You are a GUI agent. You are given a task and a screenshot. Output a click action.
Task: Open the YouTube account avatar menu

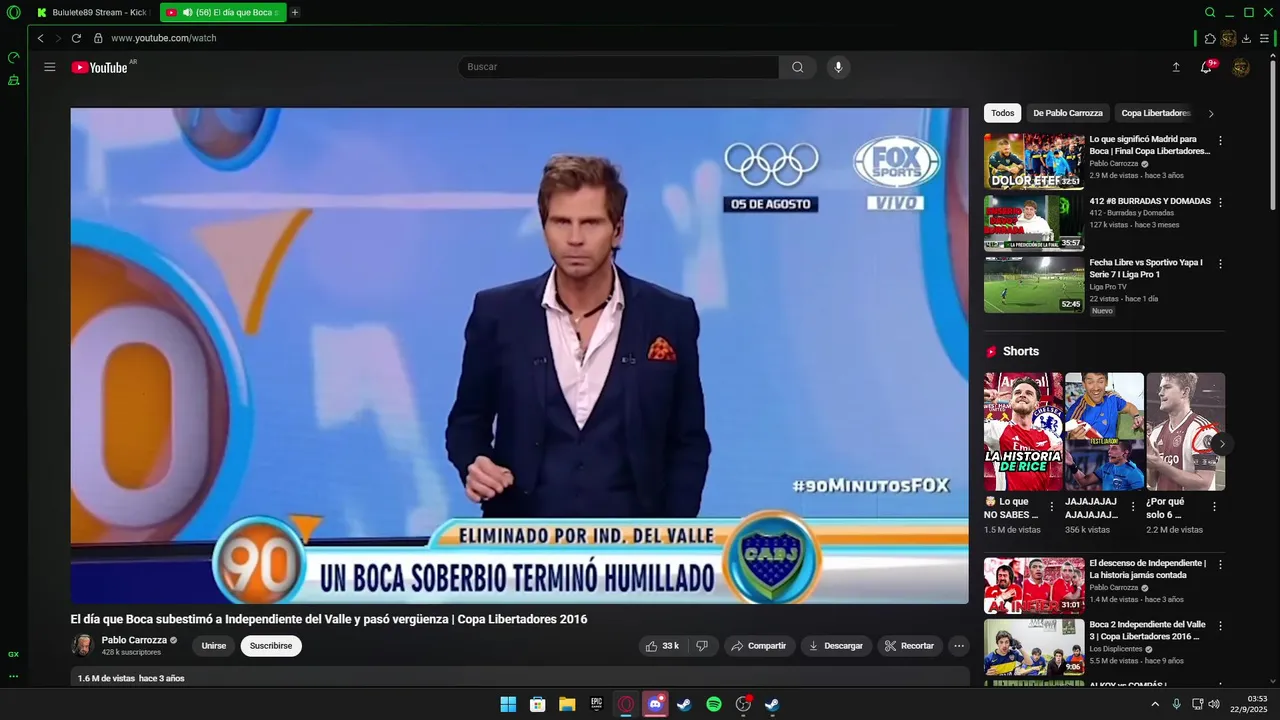(1241, 67)
